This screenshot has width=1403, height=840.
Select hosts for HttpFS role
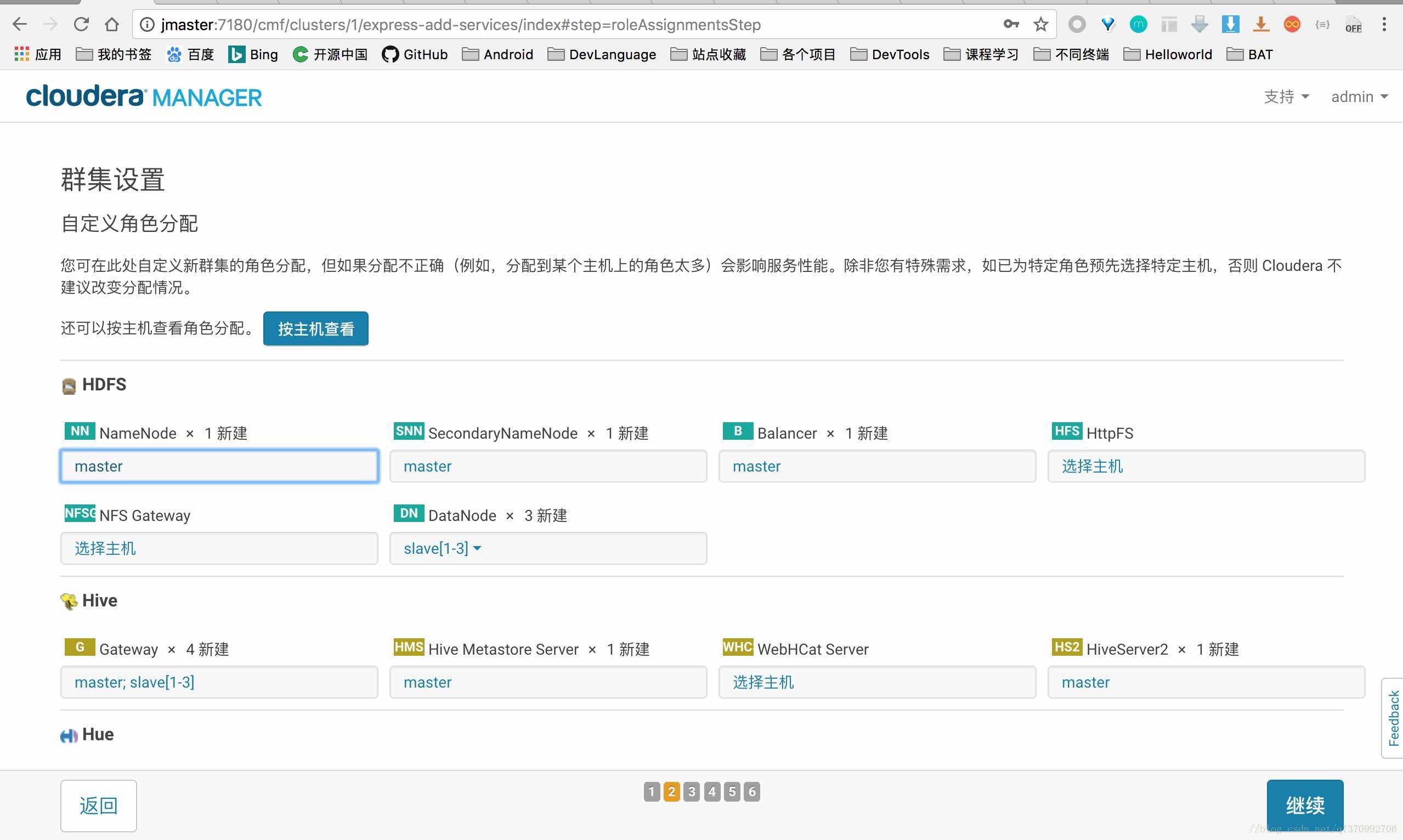click(x=1206, y=467)
